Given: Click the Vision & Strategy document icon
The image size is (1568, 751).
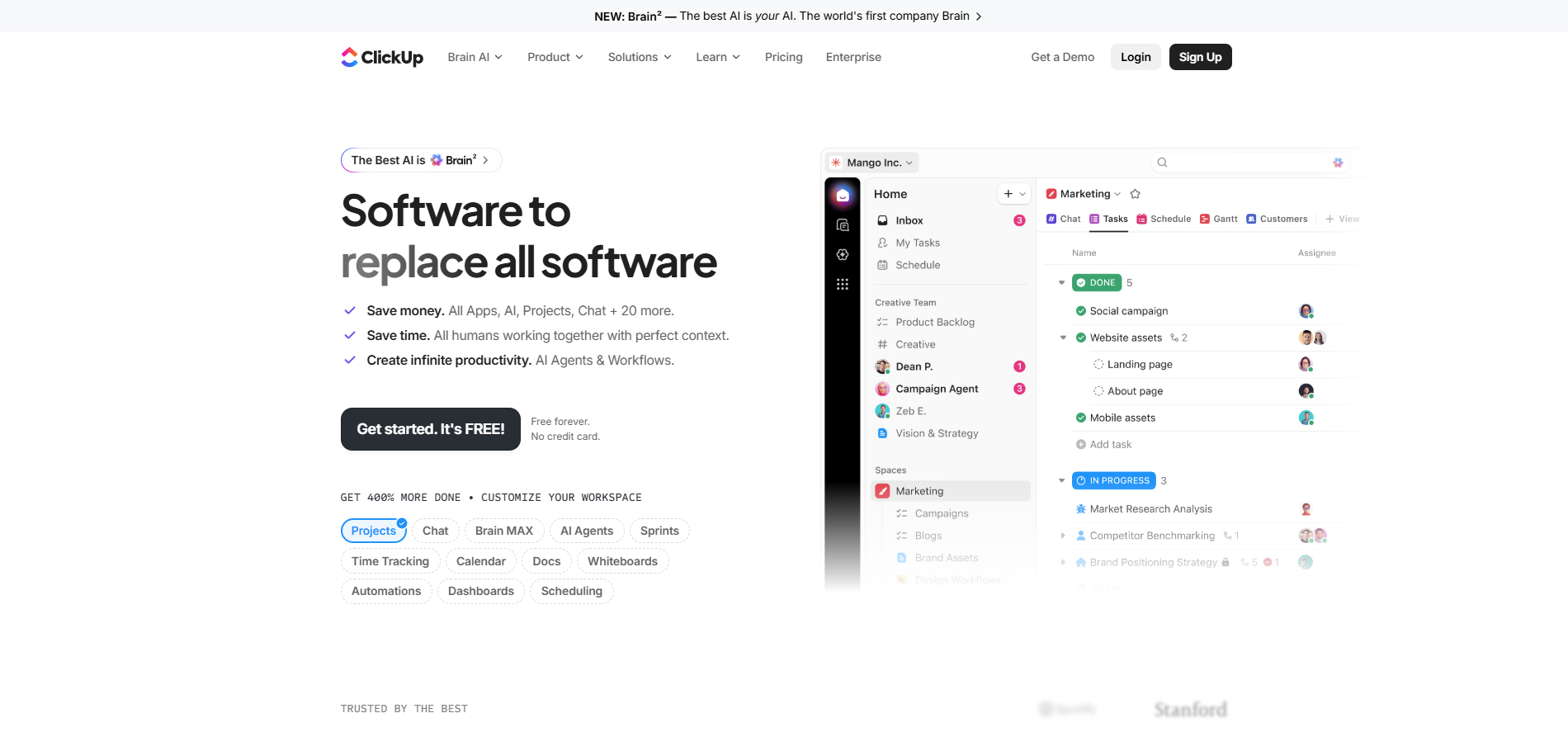Looking at the screenshot, I should pyautogui.click(x=882, y=433).
